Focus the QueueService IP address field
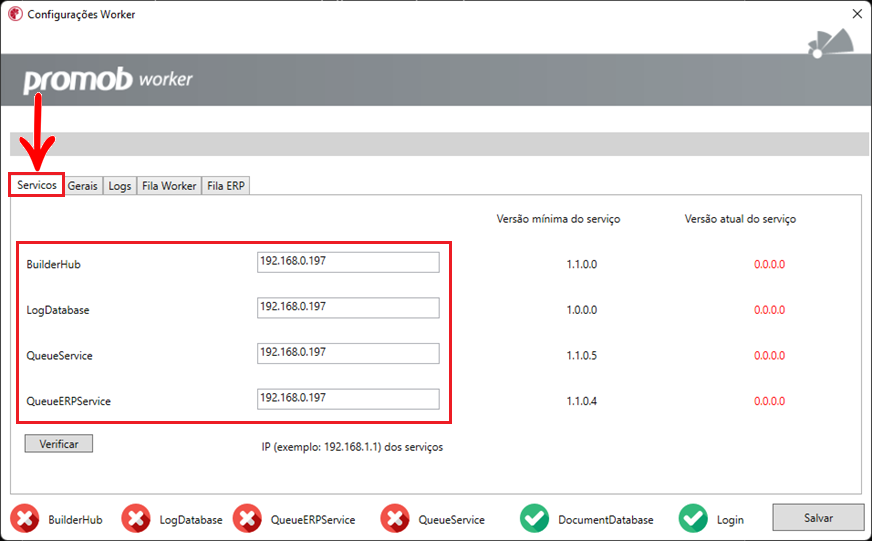The width and height of the screenshot is (872, 541). pos(348,354)
